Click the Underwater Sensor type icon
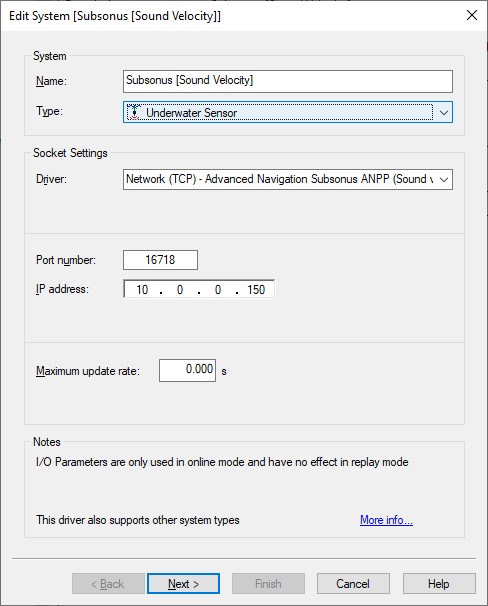Viewport: 488px width, 606px height. pyautogui.click(x=134, y=112)
